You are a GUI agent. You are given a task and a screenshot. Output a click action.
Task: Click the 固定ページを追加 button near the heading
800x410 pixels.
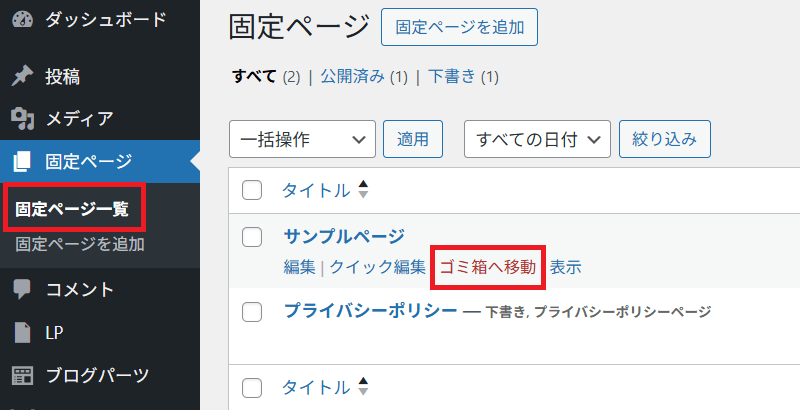click(460, 27)
